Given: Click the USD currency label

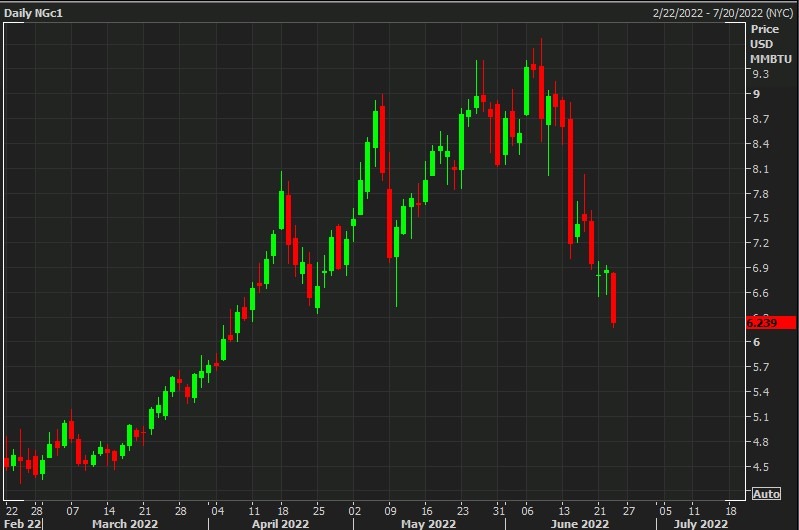Looking at the screenshot, I should click(761, 44).
